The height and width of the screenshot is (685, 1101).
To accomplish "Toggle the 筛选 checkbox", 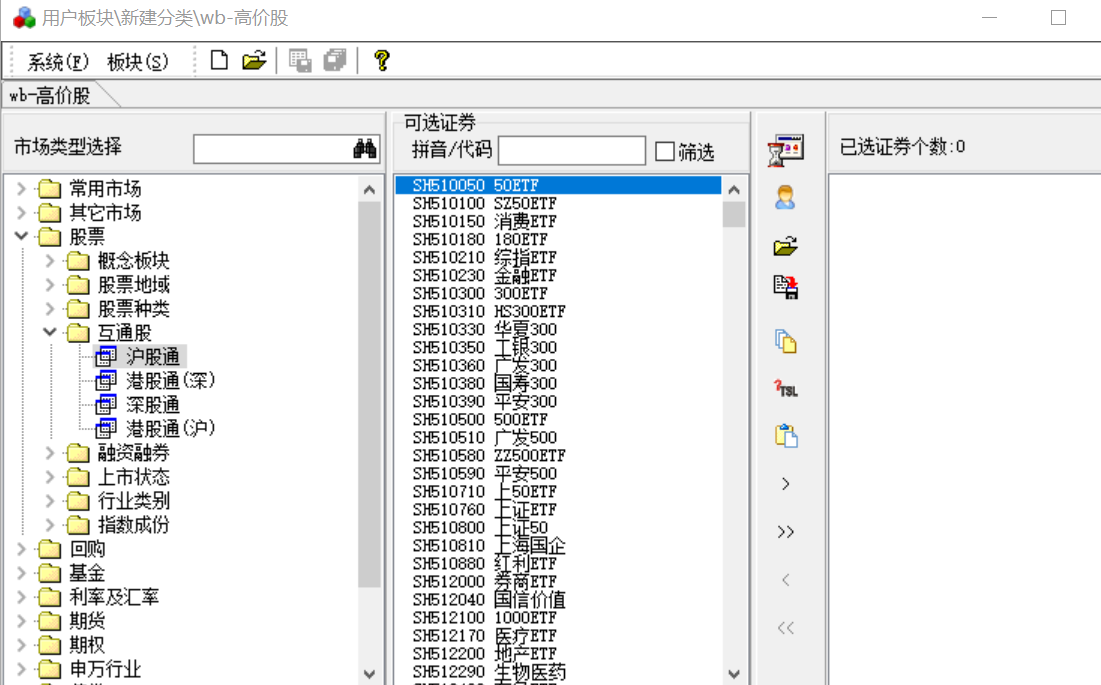I will [x=664, y=152].
